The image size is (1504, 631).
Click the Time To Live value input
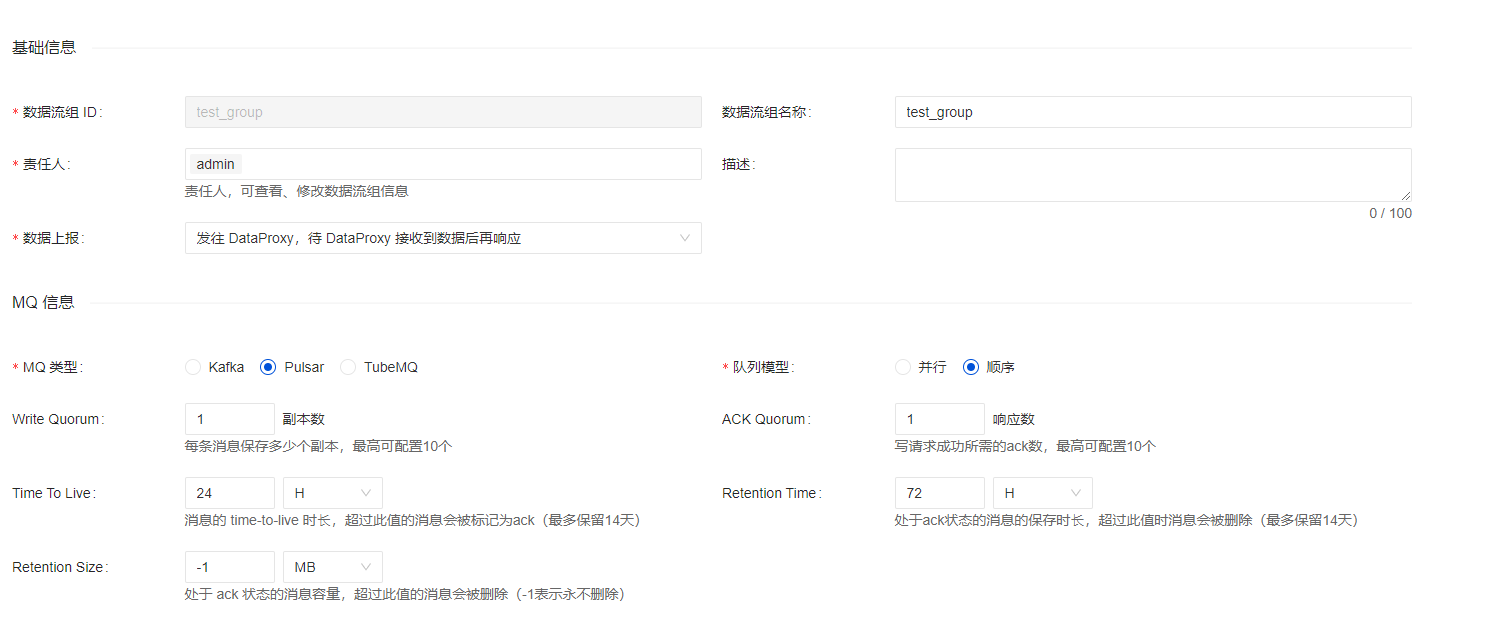pos(229,493)
